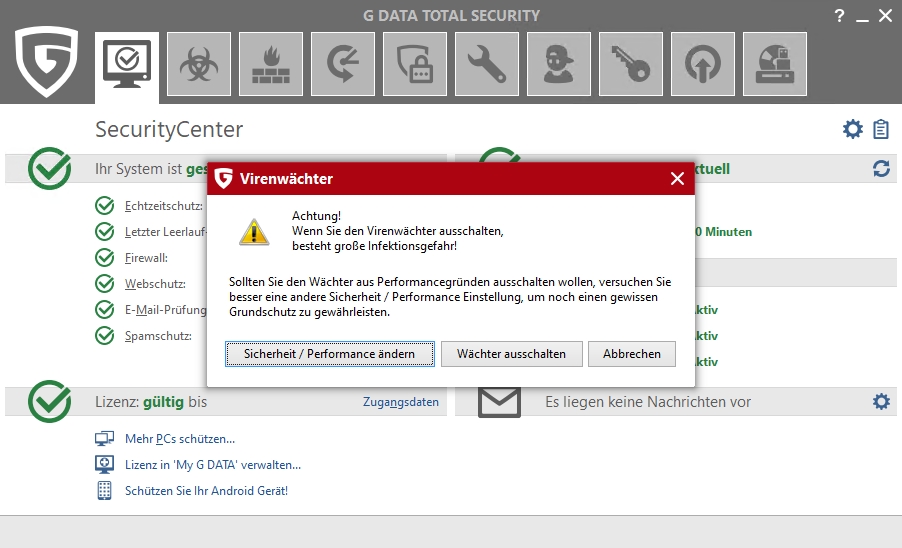The image size is (902, 548).
Task: Click the large license status check icon
Action: click(49, 401)
